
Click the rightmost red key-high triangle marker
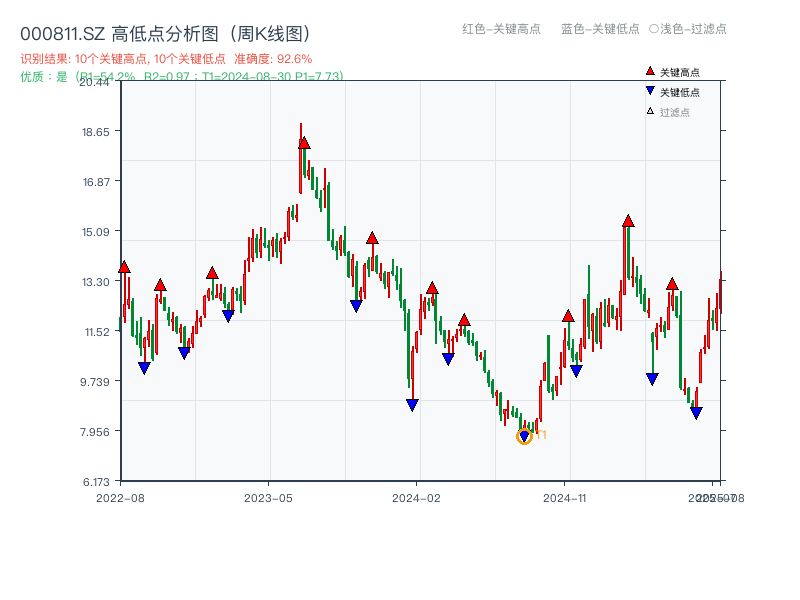point(674,282)
